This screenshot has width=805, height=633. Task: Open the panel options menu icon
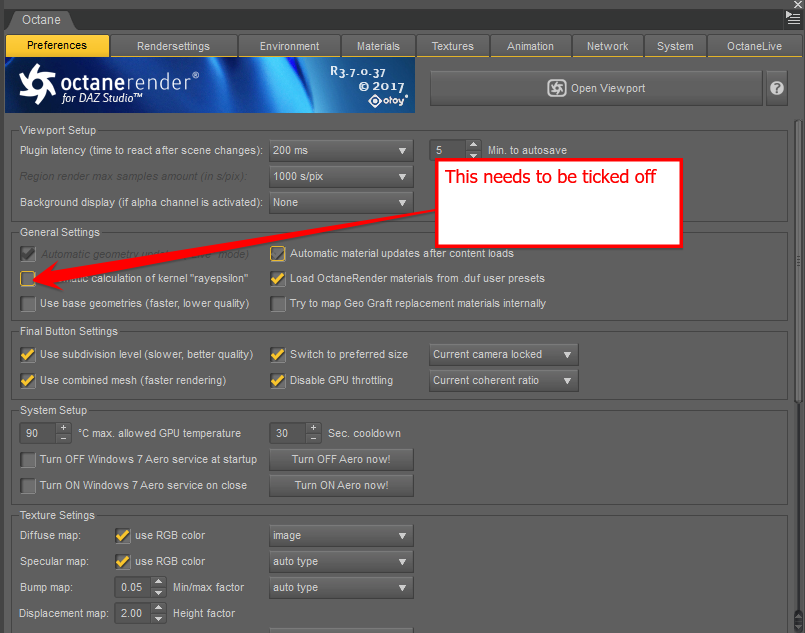[793, 18]
